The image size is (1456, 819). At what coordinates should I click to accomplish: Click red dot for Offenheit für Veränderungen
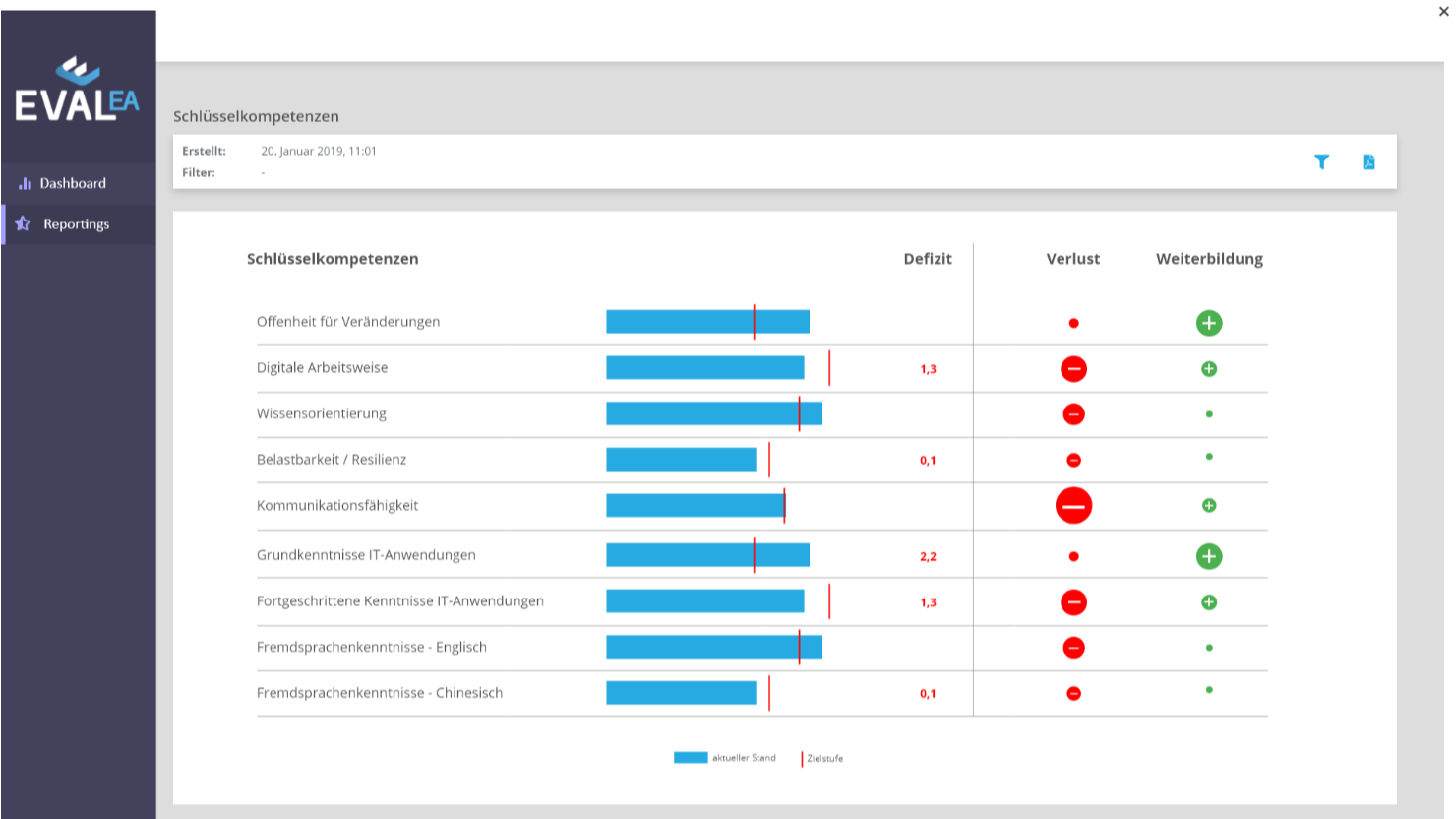(x=1073, y=323)
